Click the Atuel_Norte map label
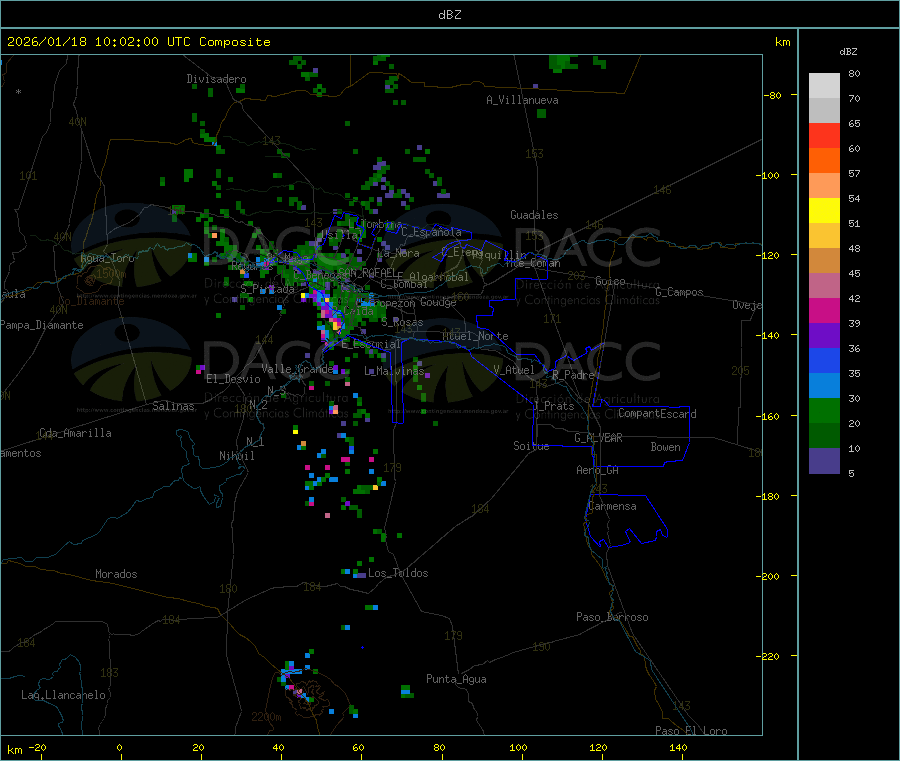Viewport: 900px width, 761px height. tap(475, 336)
